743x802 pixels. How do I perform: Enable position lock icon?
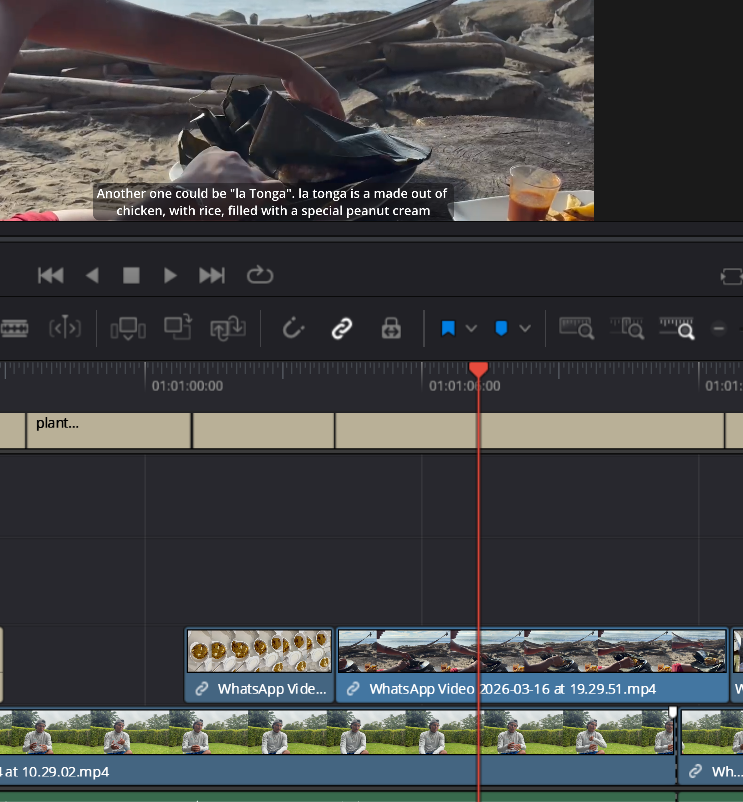coord(391,328)
